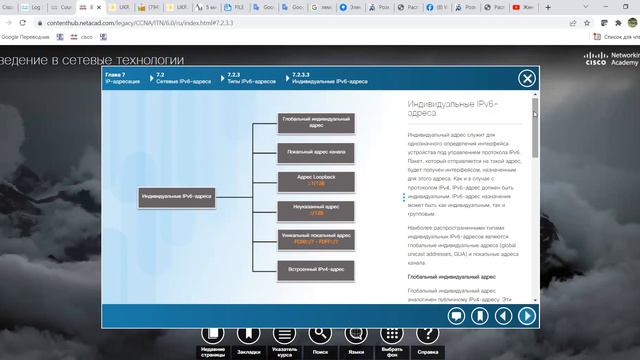Select the root Индивидуальные IPv6-адреса diagram box
Viewport: 640px width, 360px height.
[177, 198]
